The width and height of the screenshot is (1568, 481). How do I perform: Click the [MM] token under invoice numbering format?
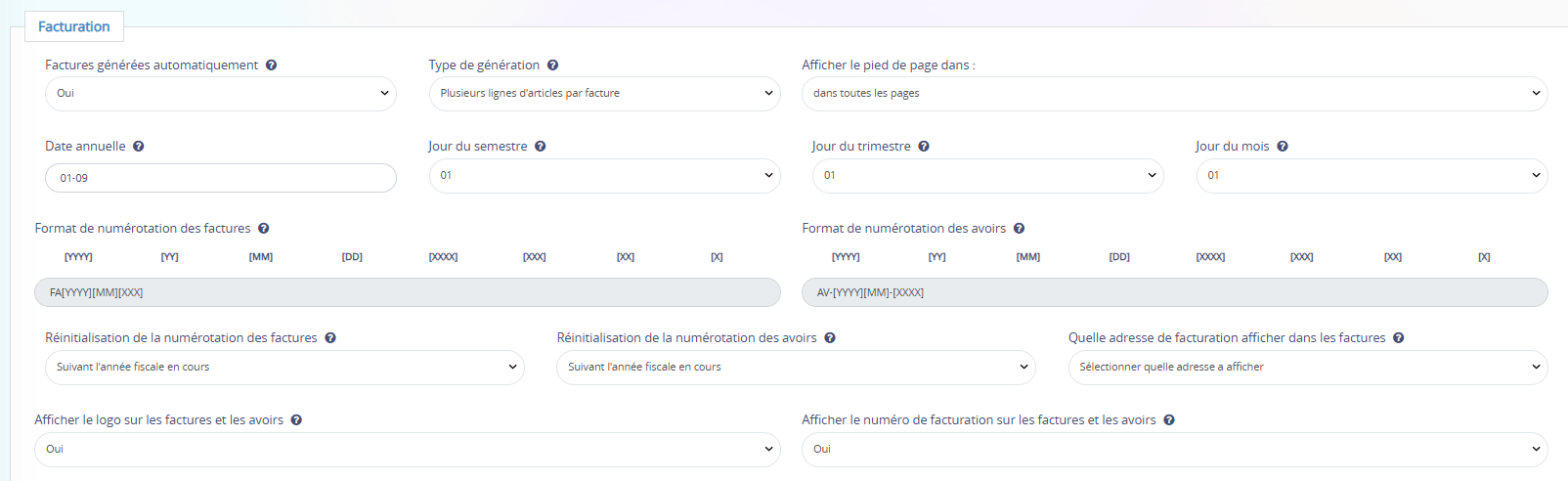pyautogui.click(x=261, y=257)
